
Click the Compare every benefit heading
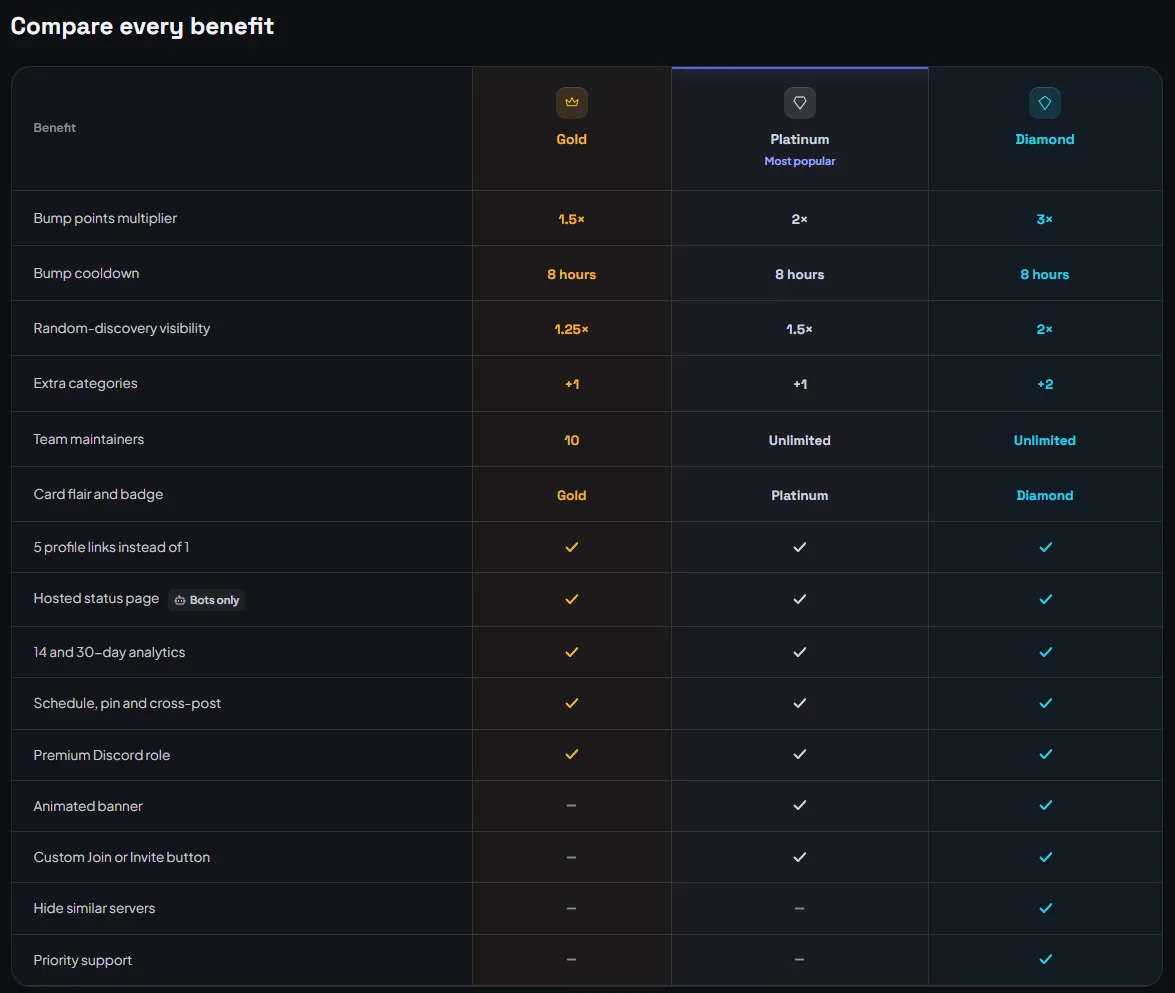[x=142, y=26]
